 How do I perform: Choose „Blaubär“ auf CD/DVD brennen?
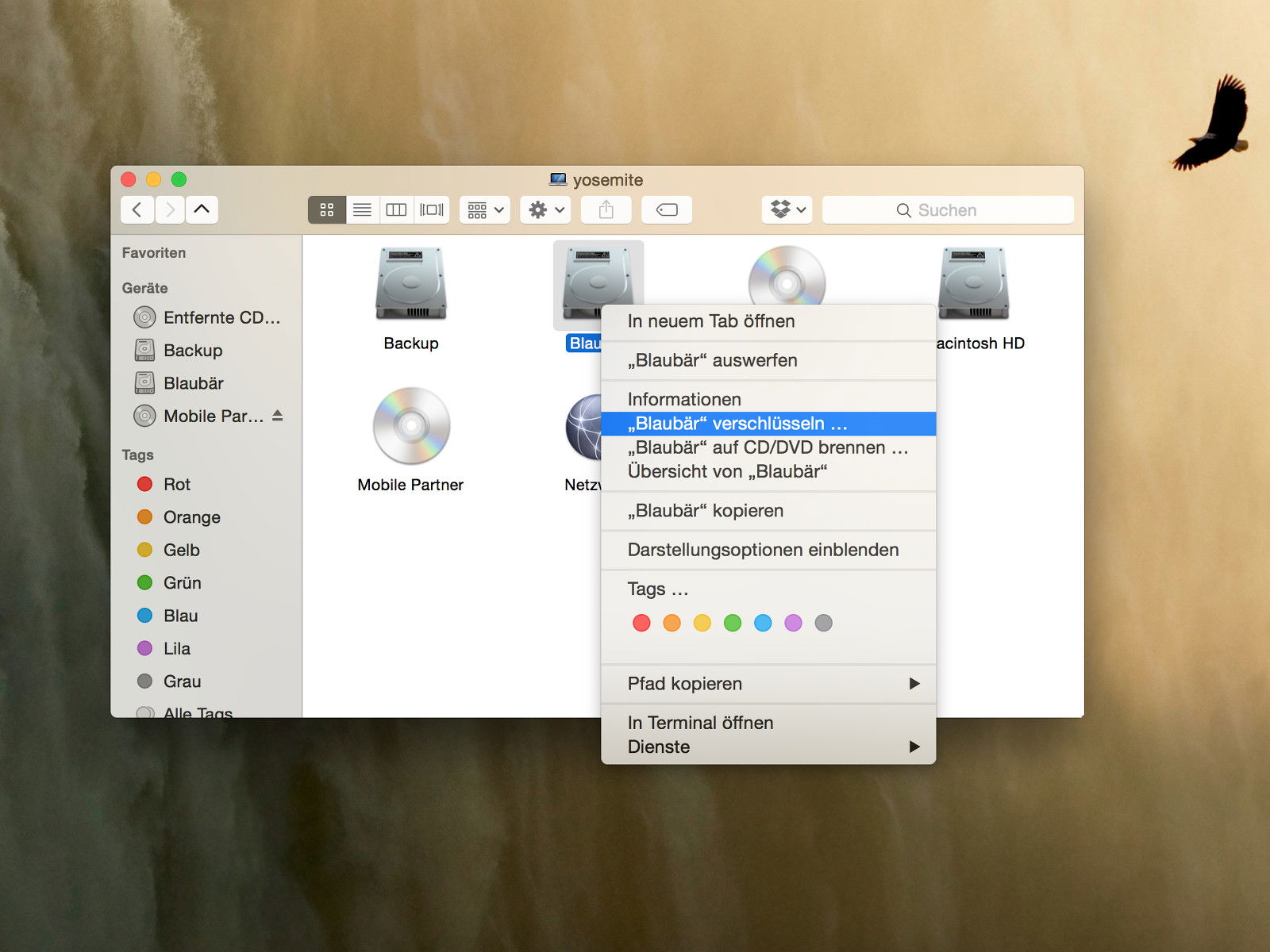click(768, 447)
